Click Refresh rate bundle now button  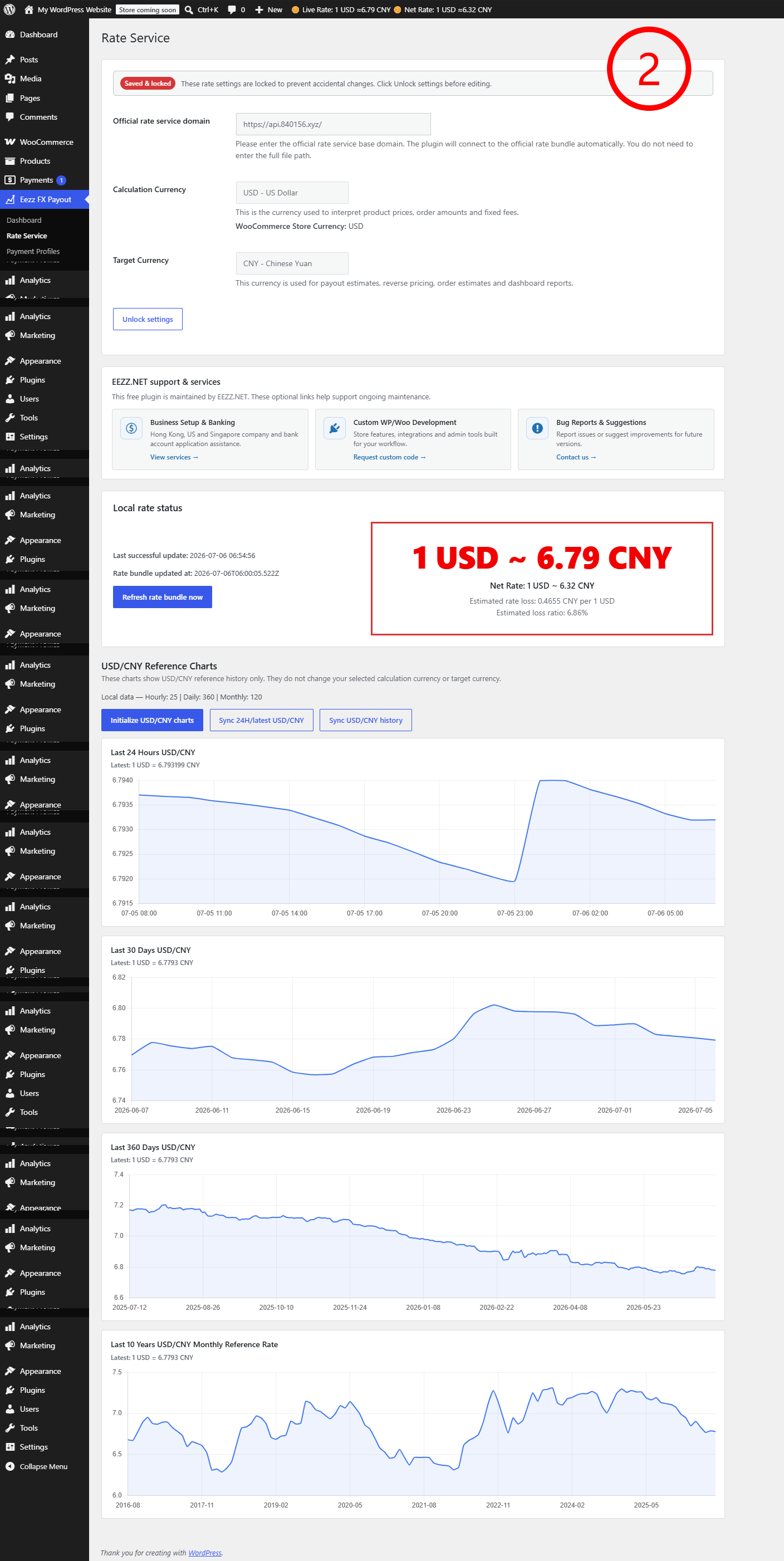[x=163, y=597]
